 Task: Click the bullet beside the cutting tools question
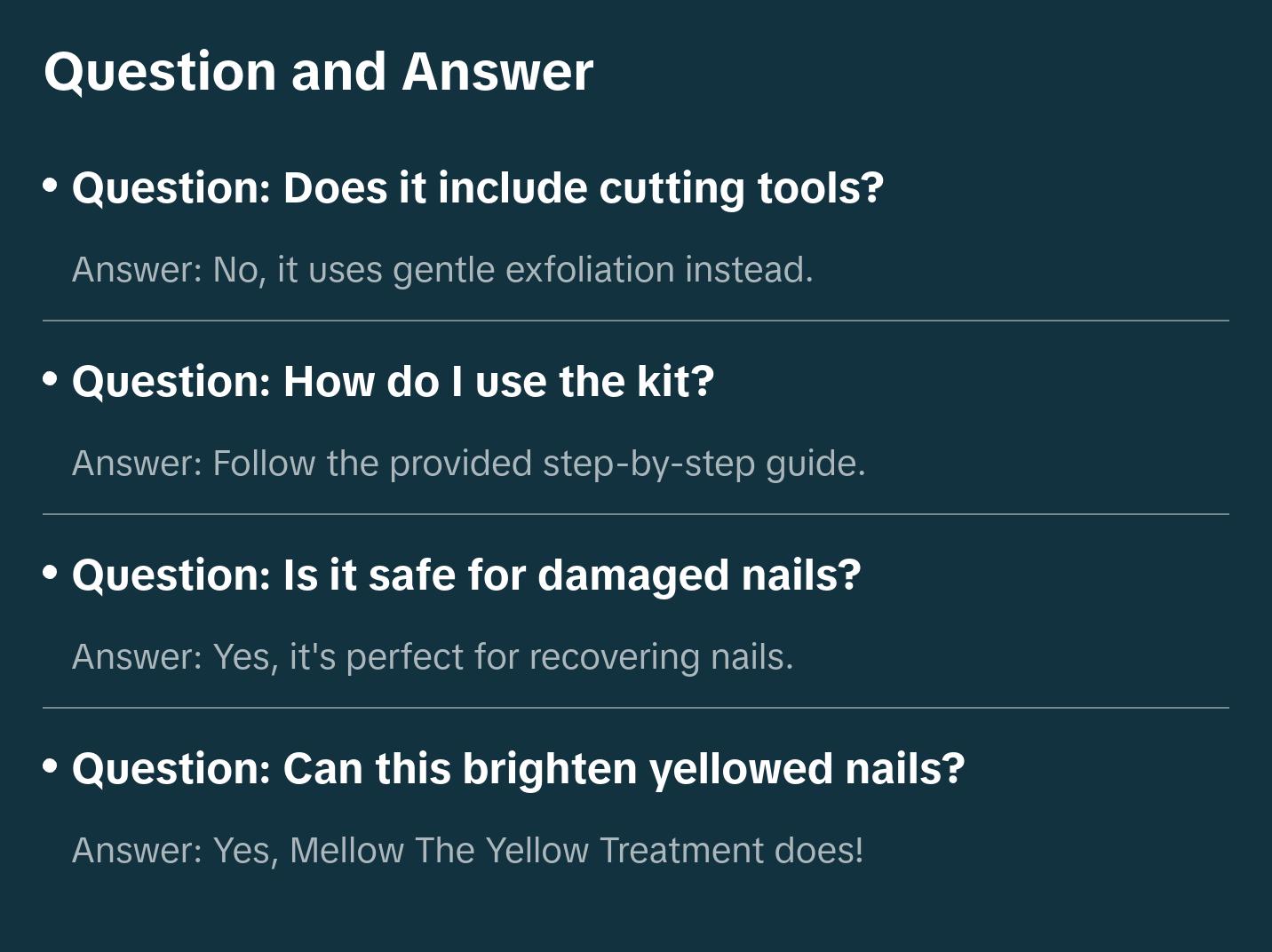coord(51,186)
